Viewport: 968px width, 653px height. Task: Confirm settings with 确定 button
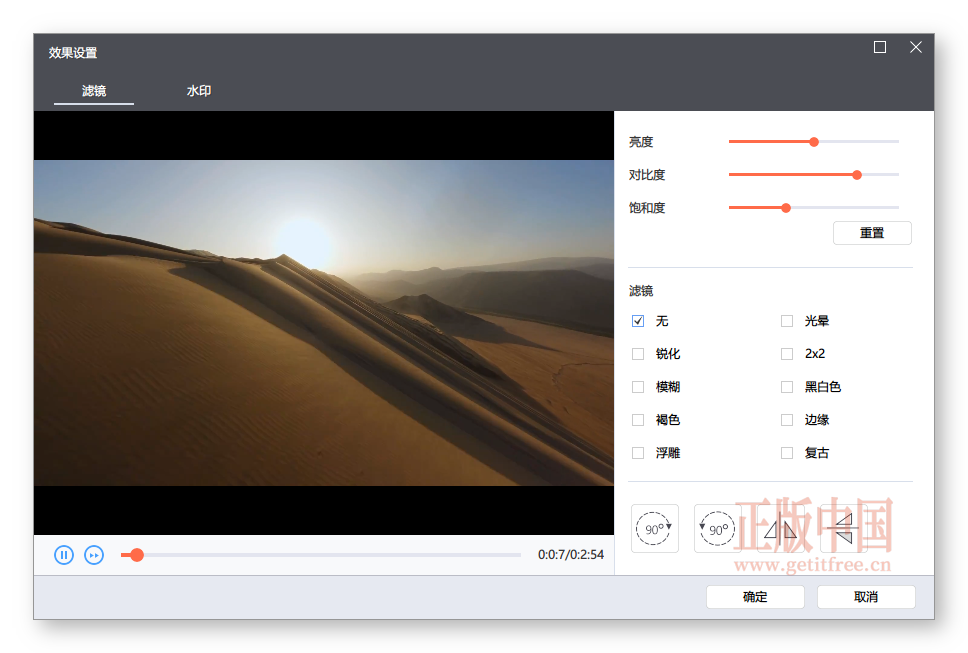click(755, 597)
